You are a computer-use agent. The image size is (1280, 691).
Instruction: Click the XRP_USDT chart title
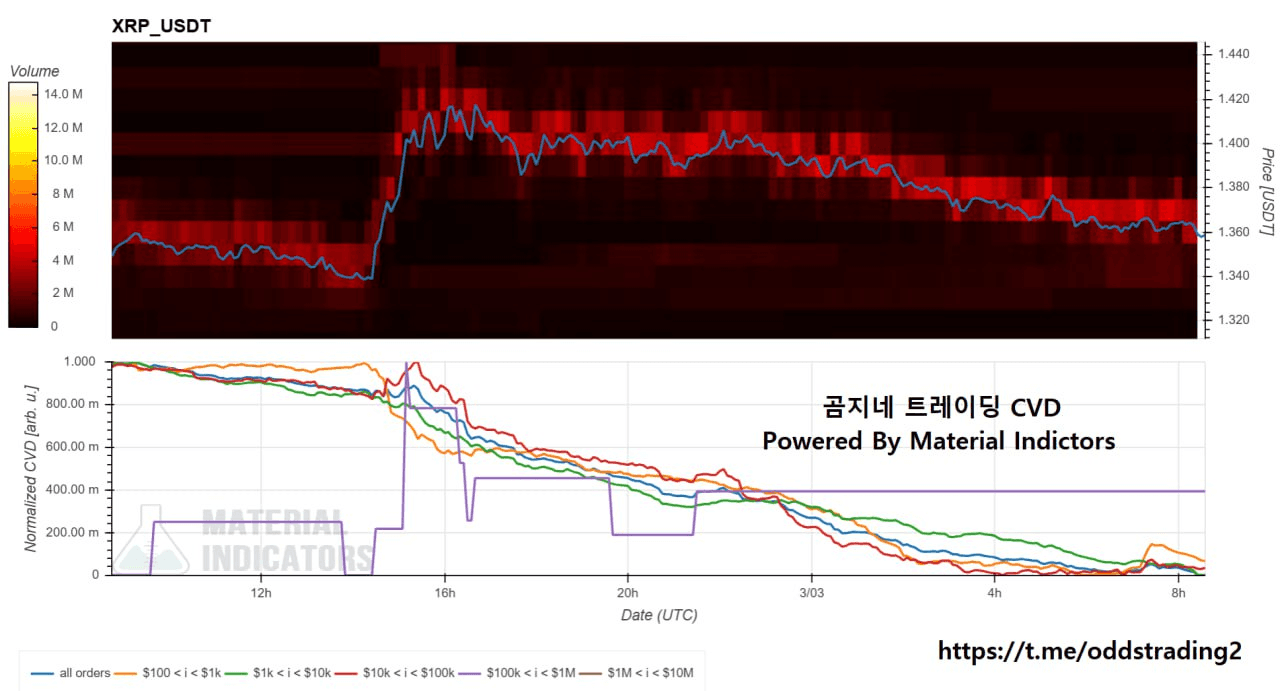(161, 26)
